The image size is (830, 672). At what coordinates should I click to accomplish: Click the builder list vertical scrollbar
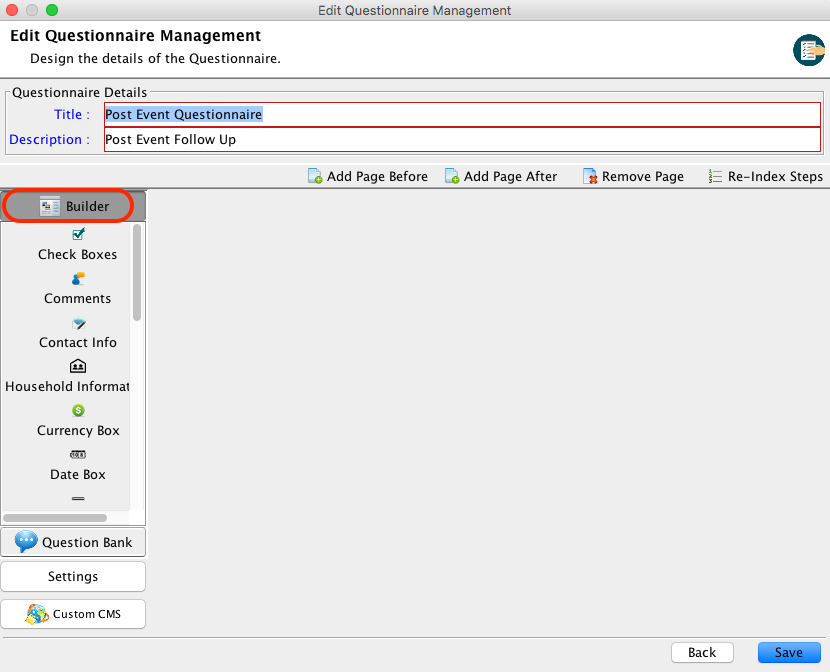click(137, 272)
